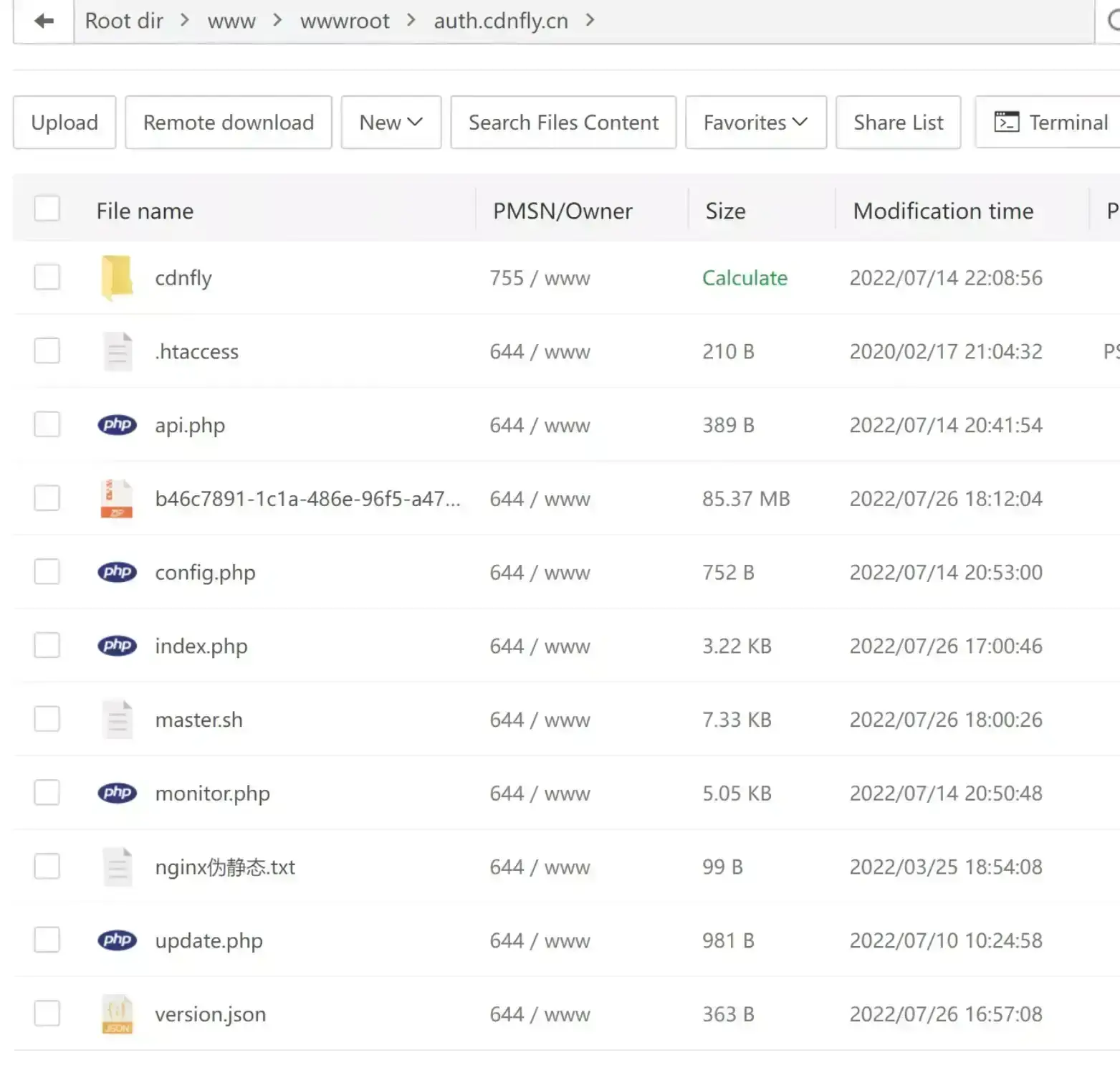Click the chevron after Root dir breadcrumb

(x=185, y=20)
